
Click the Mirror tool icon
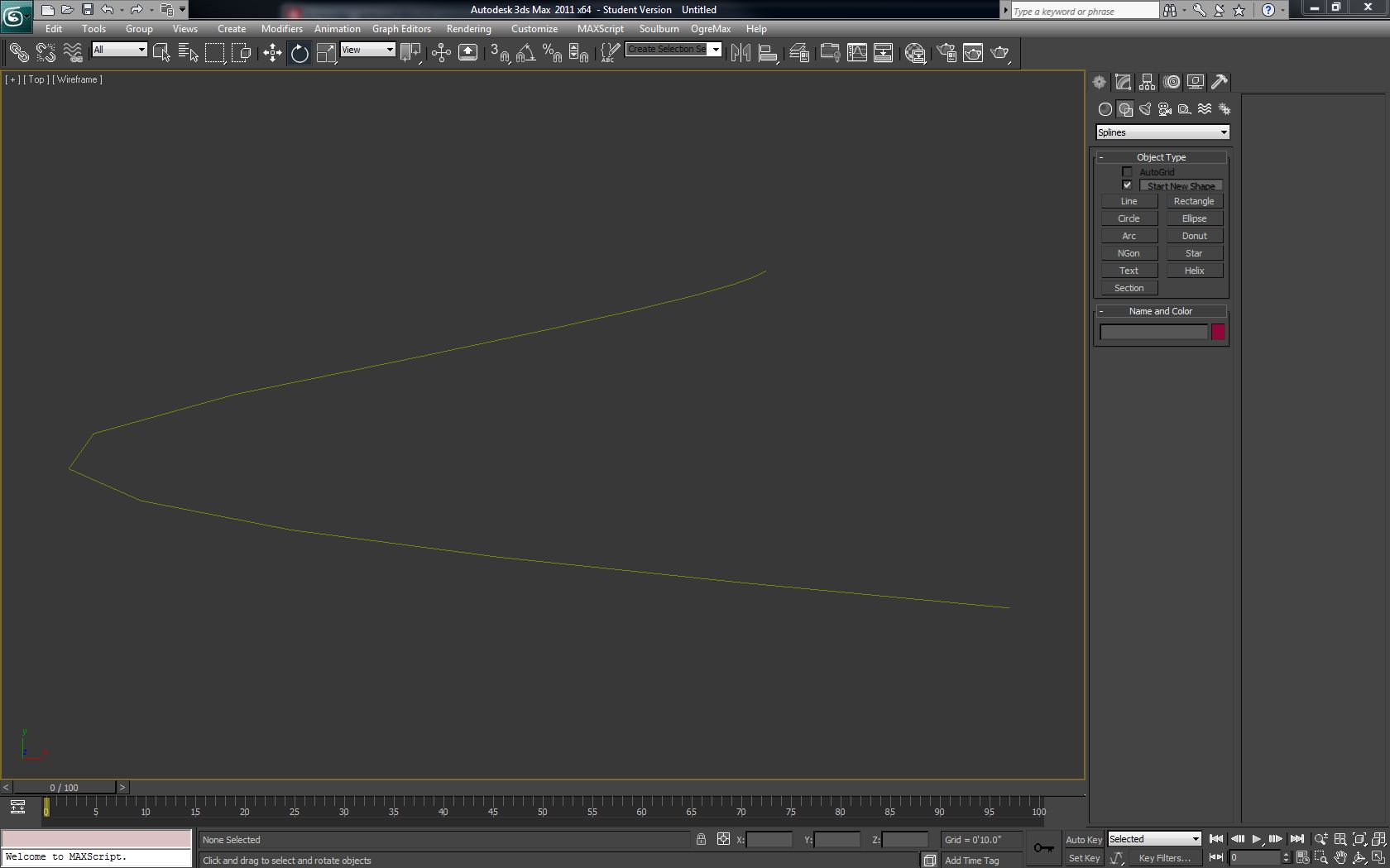click(741, 53)
